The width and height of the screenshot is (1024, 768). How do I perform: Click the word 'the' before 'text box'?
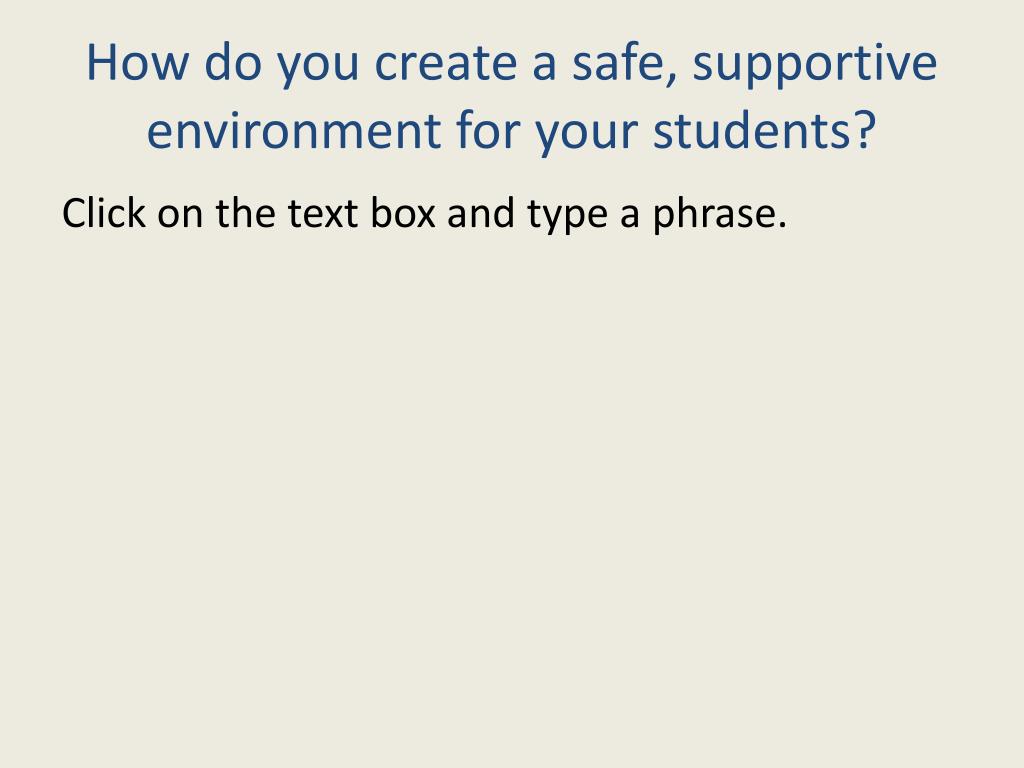coord(245,213)
